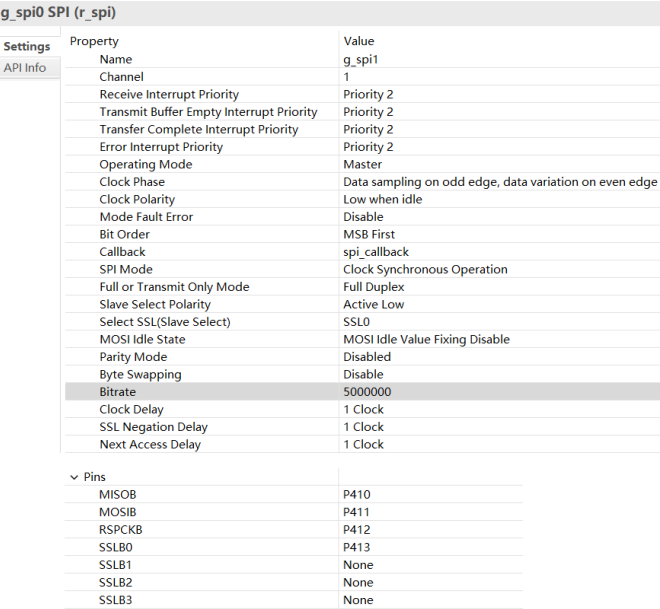Click the Slave Select Polarity label
Viewport: 660px width, 609px height.
click(155, 304)
